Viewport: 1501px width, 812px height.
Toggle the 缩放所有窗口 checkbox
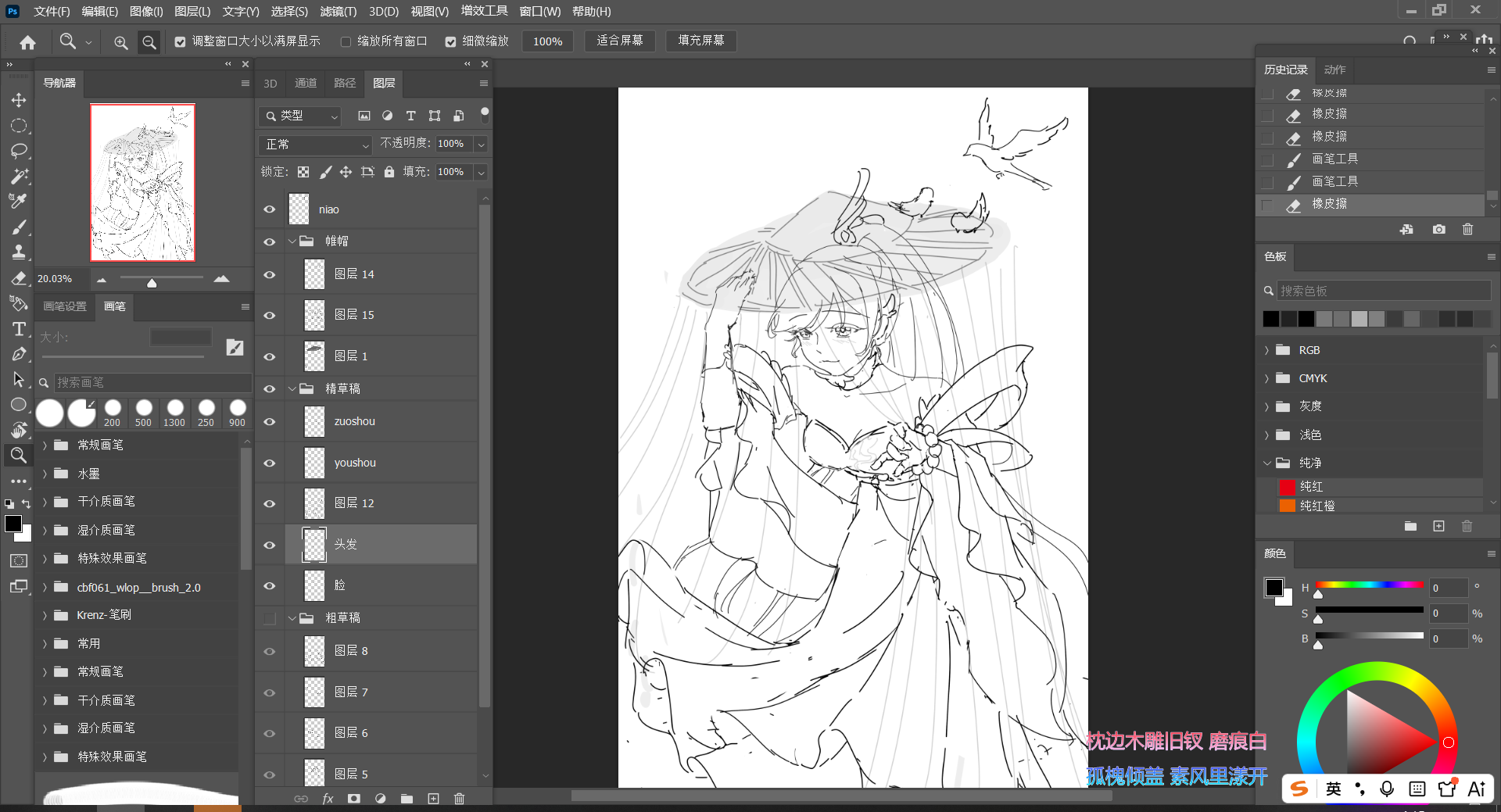(x=346, y=41)
